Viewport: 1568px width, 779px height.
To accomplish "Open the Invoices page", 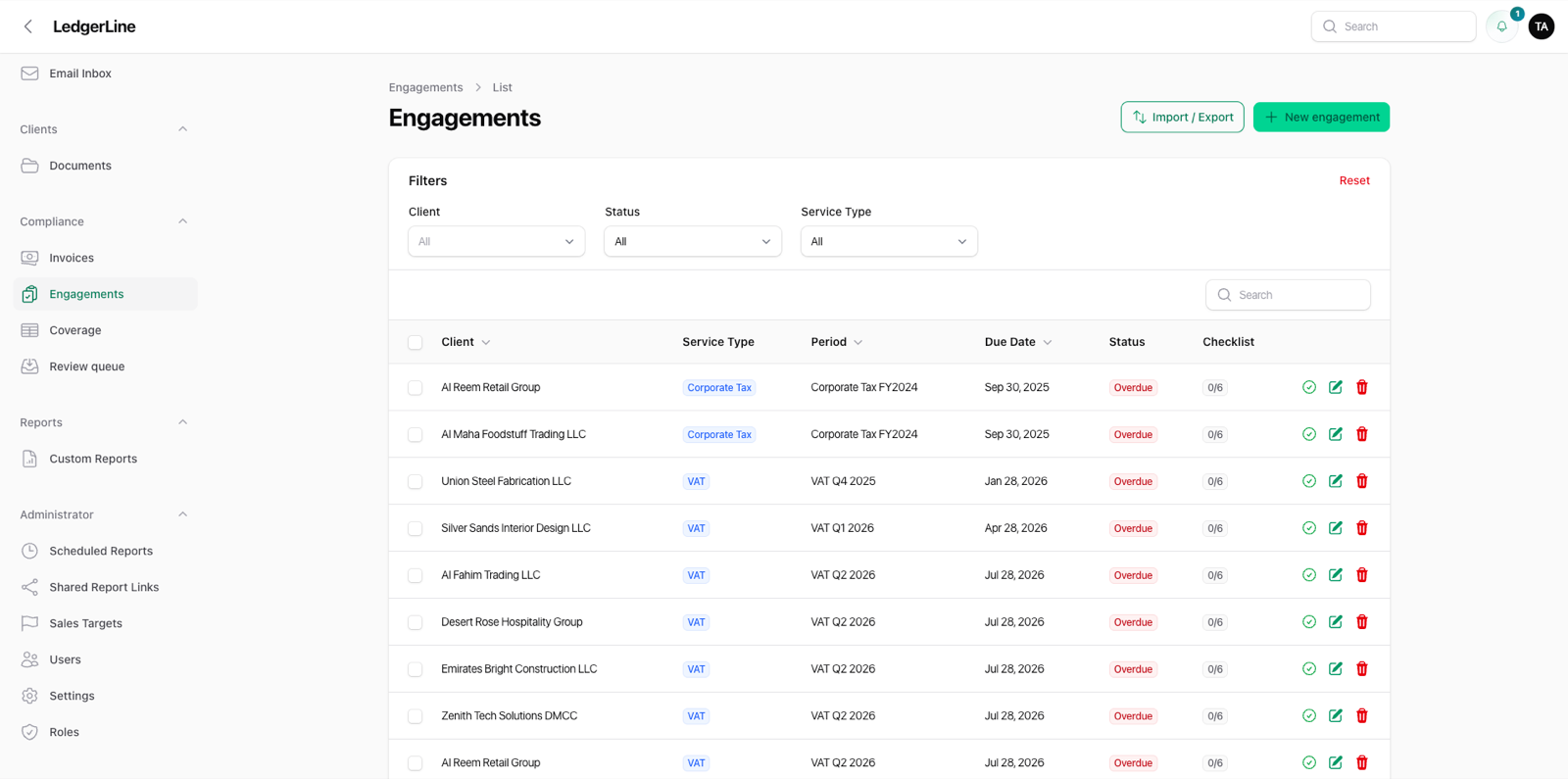I will (x=105, y=258).
